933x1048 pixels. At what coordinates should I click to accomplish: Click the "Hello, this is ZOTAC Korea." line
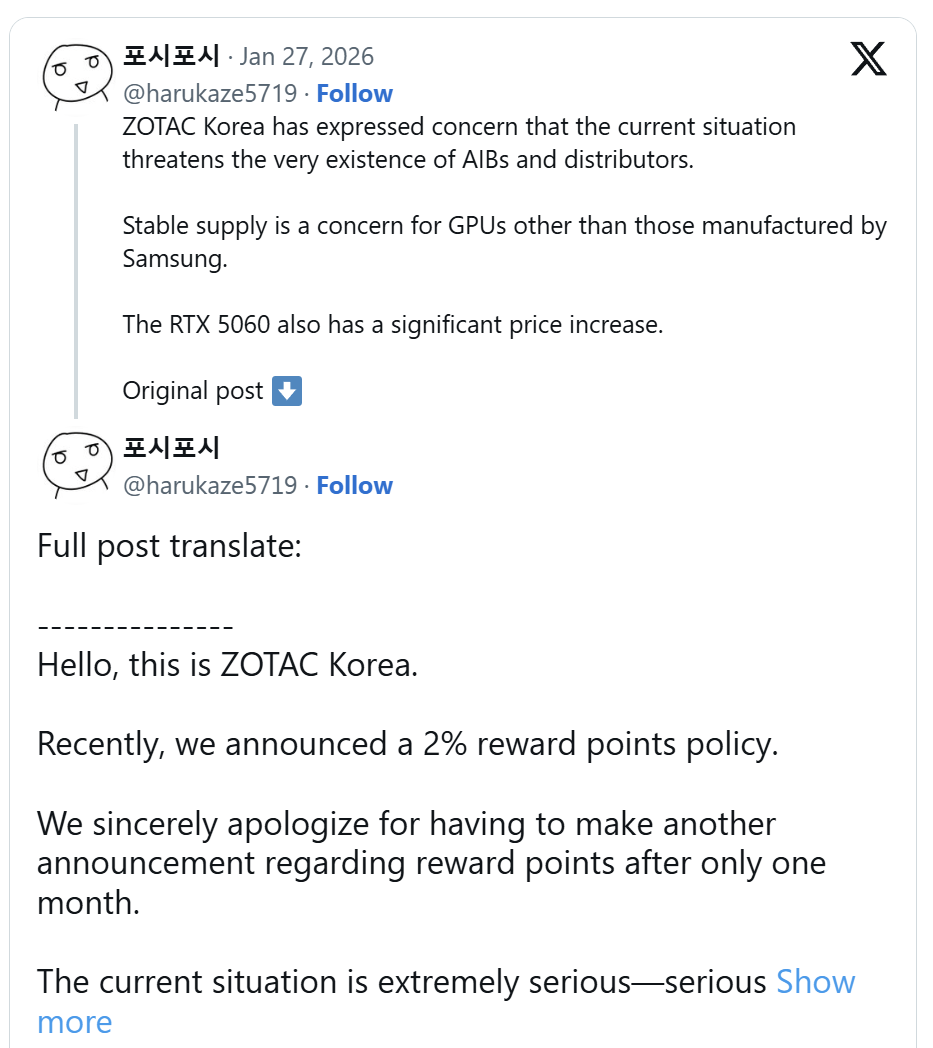click(x=227, y=665)
